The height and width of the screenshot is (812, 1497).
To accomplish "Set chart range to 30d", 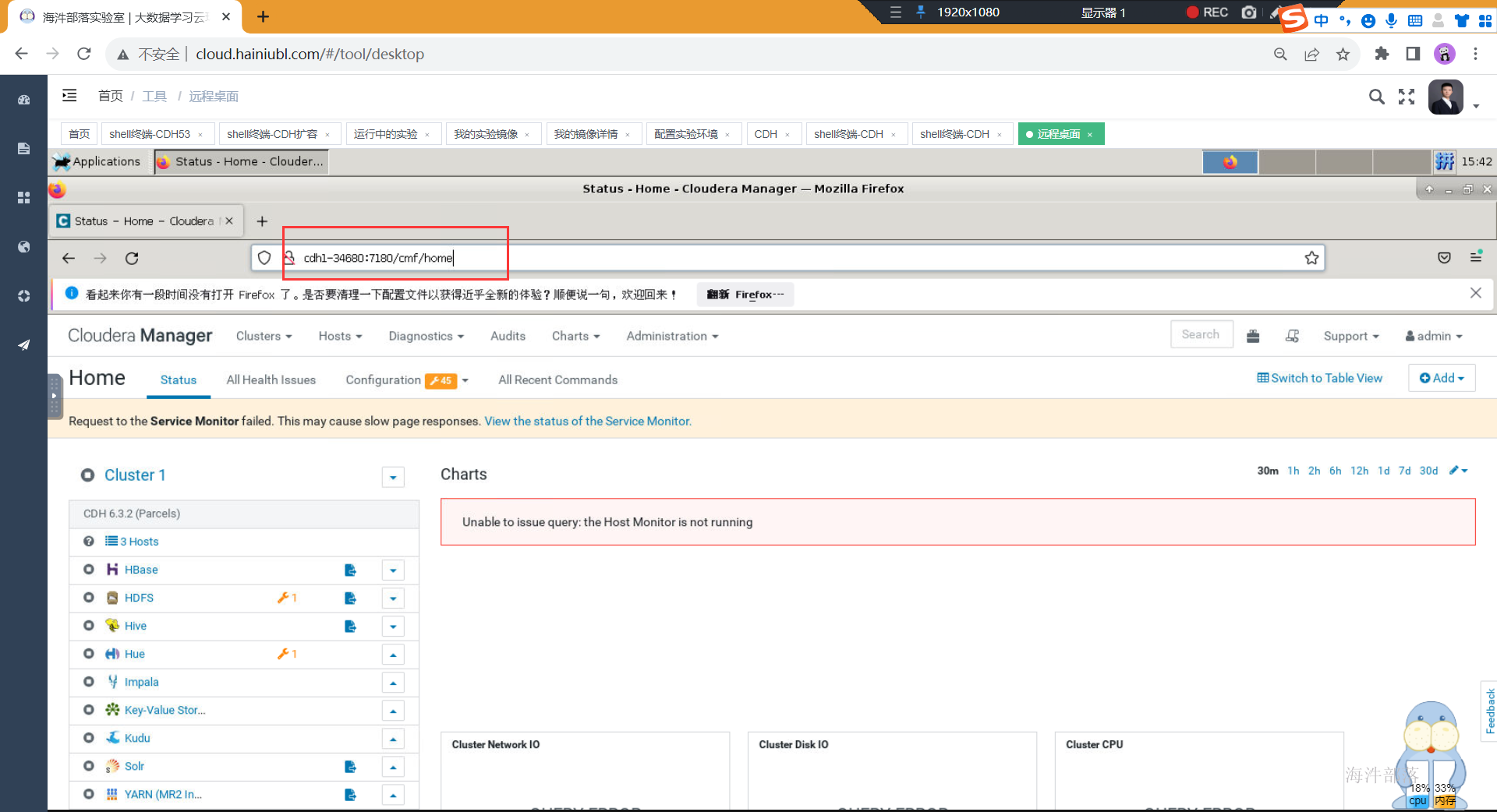I will [x=1428, y=471].
